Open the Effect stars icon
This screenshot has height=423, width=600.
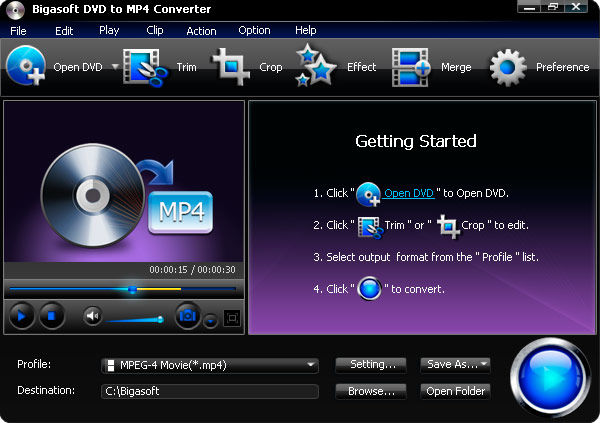click(316, 65)
